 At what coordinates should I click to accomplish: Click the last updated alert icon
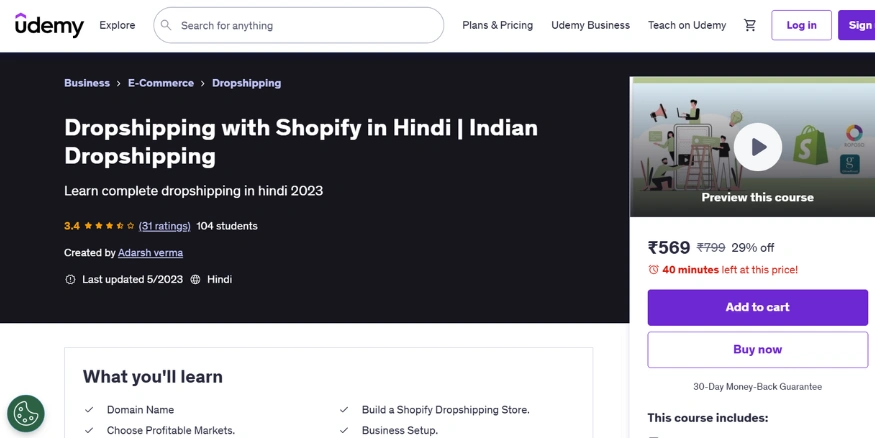pos(70,280)
